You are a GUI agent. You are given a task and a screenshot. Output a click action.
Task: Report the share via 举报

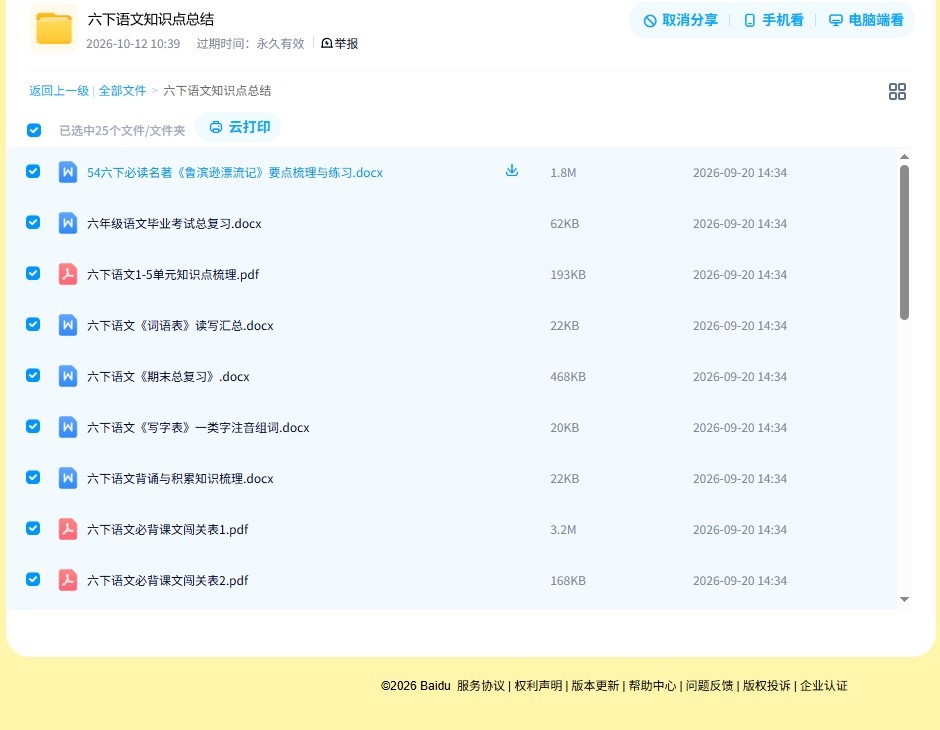coord(339,43)
